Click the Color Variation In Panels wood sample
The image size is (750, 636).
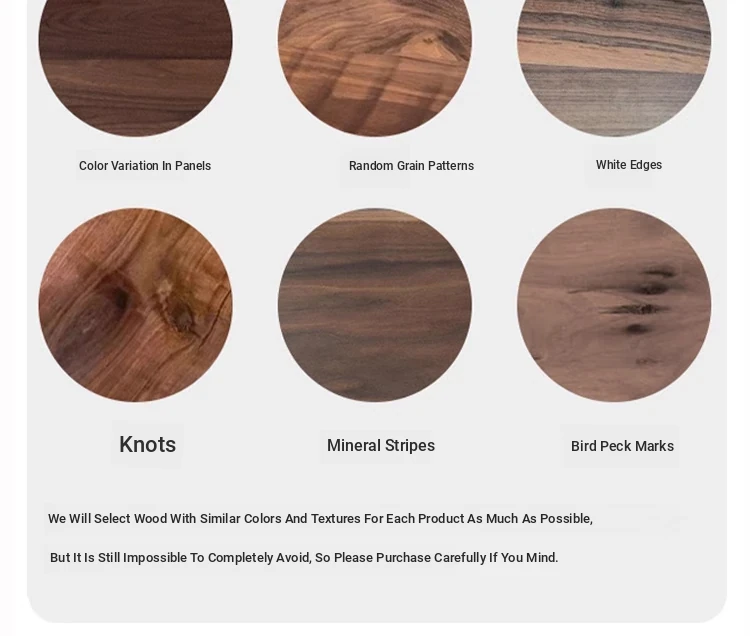135,67
